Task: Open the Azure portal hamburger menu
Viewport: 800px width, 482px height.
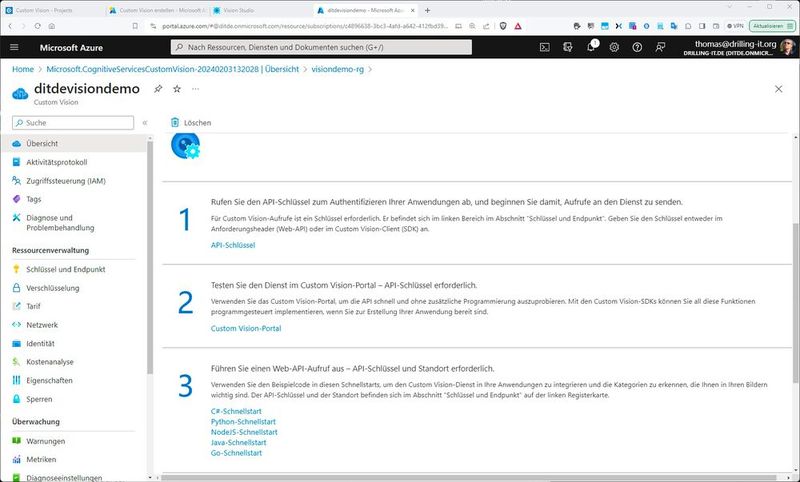Action: [x=14, y=47]
